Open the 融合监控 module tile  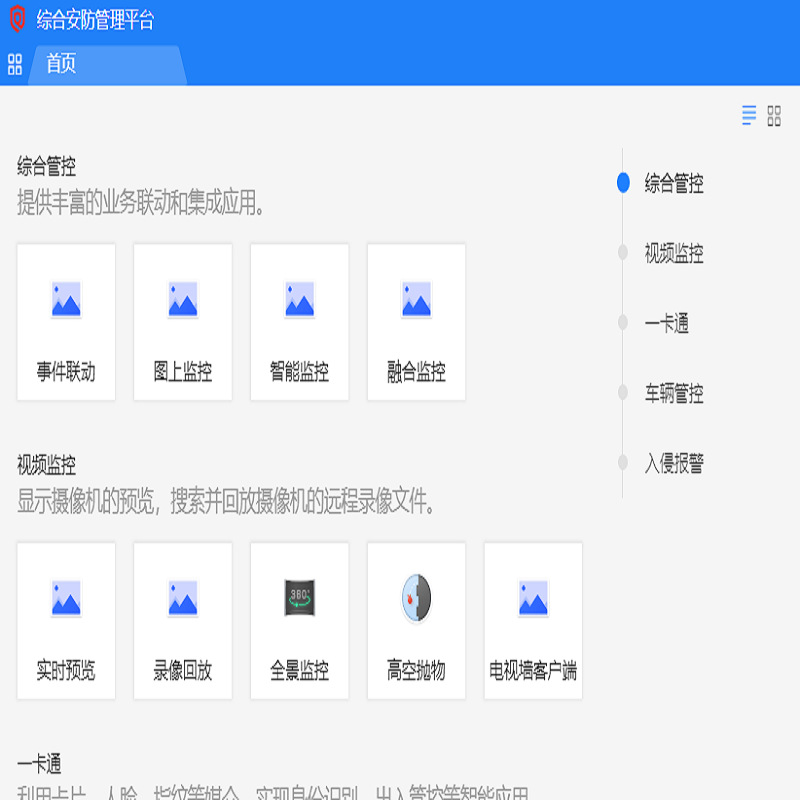pos(416,322)
